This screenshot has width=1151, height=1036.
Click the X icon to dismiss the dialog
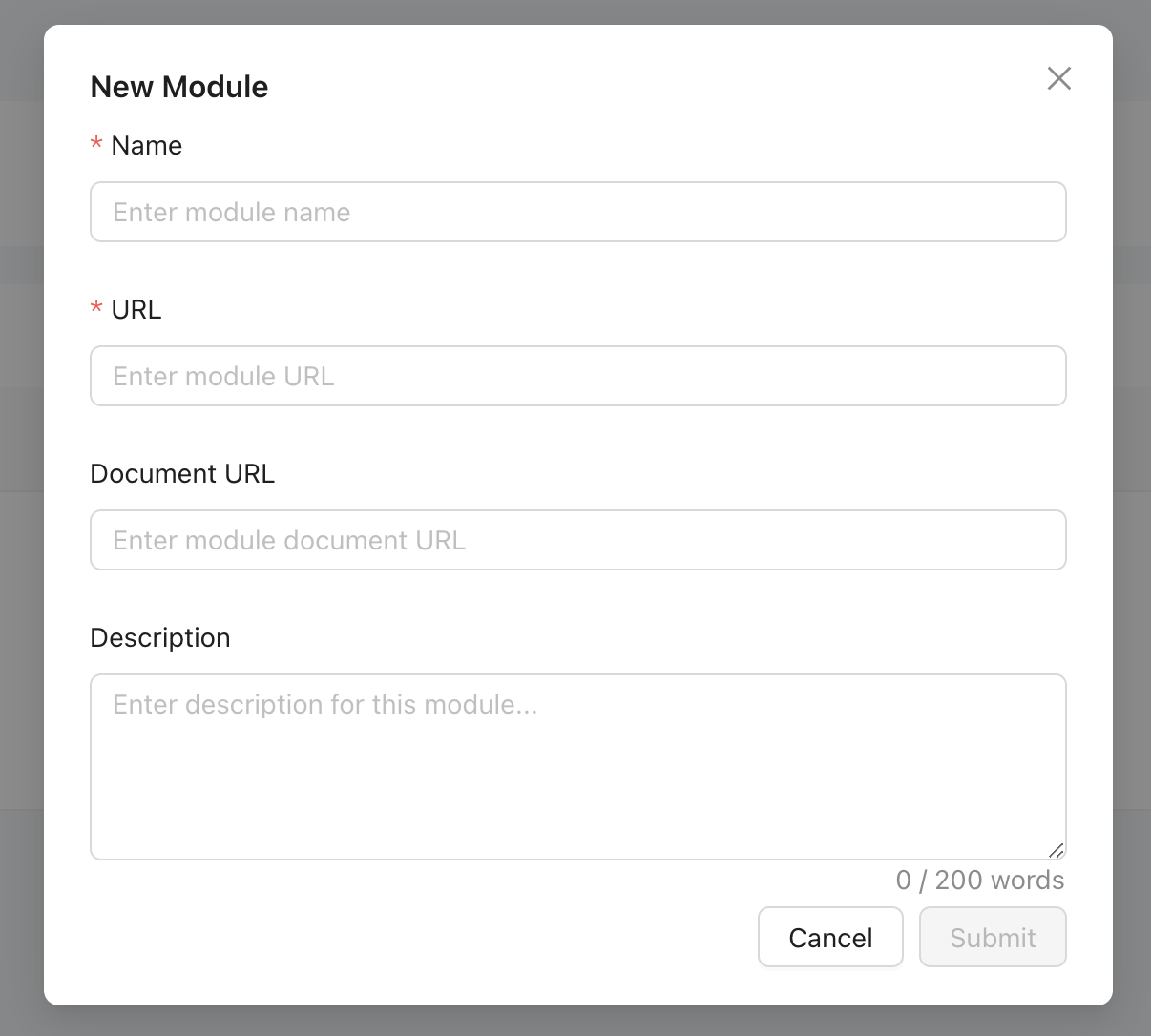1058,78
